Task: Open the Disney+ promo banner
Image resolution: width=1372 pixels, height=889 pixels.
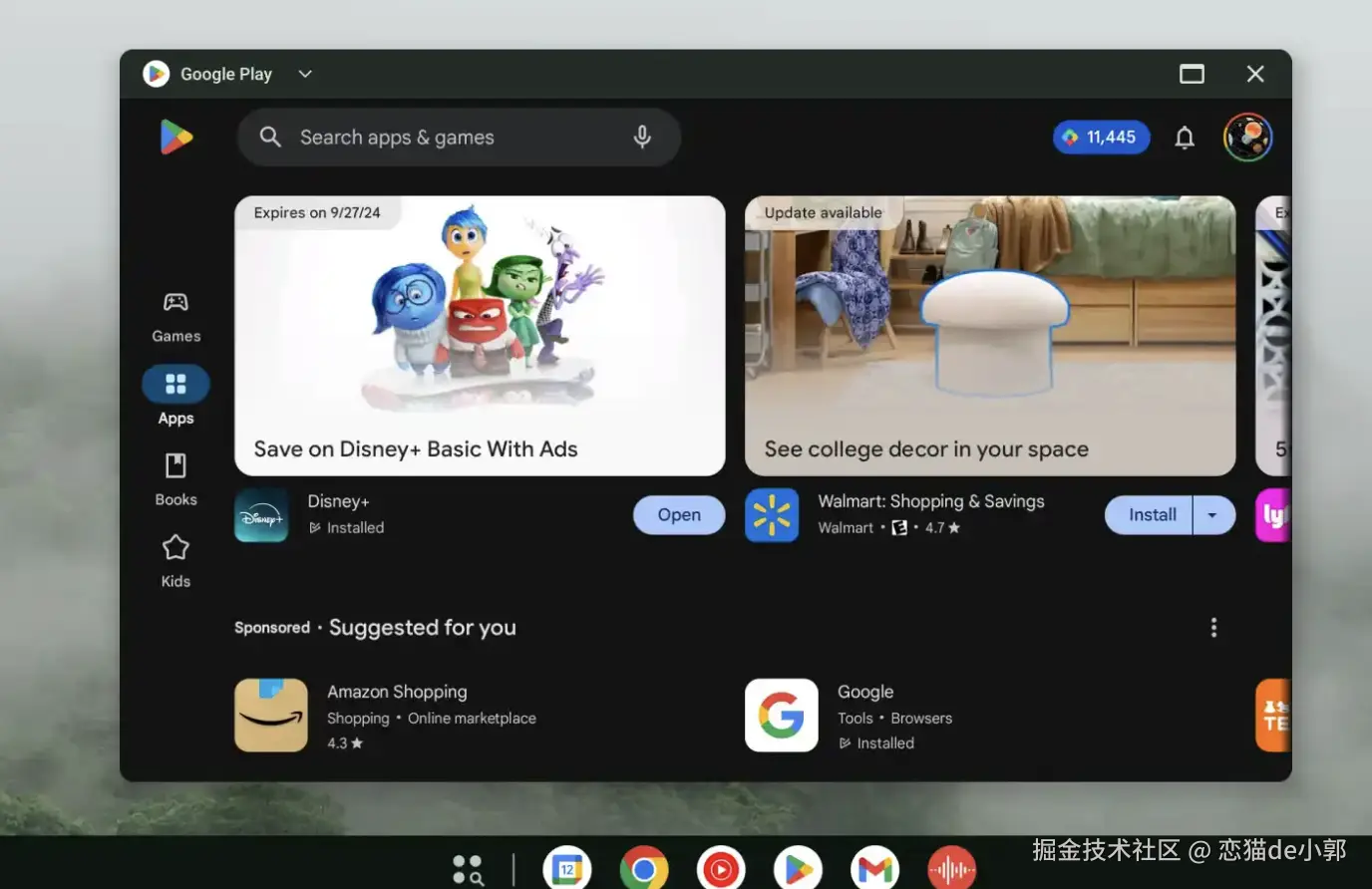Action: pos(480,336)
